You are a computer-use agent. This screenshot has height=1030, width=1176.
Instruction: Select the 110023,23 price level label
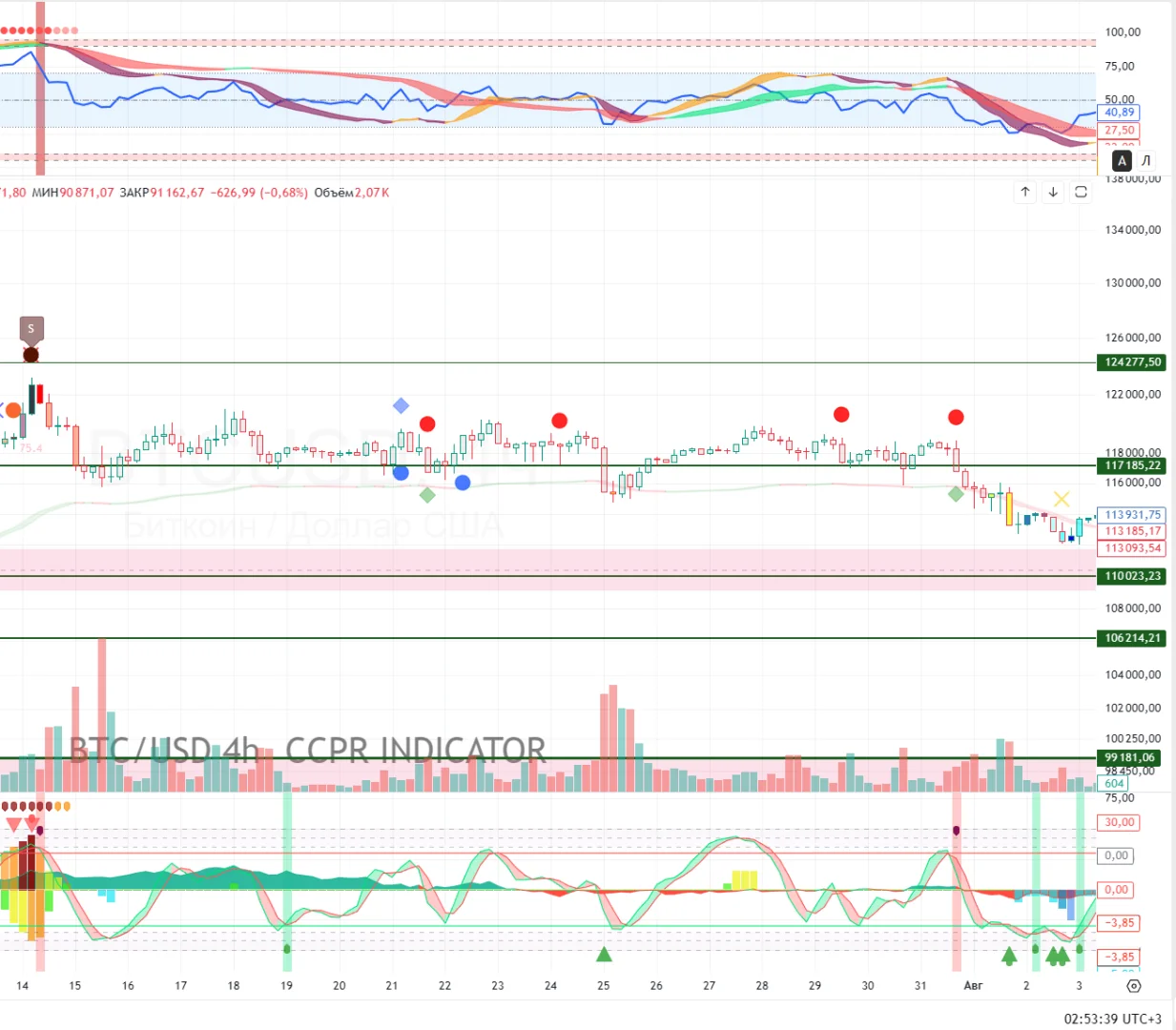click(1133, 576)
